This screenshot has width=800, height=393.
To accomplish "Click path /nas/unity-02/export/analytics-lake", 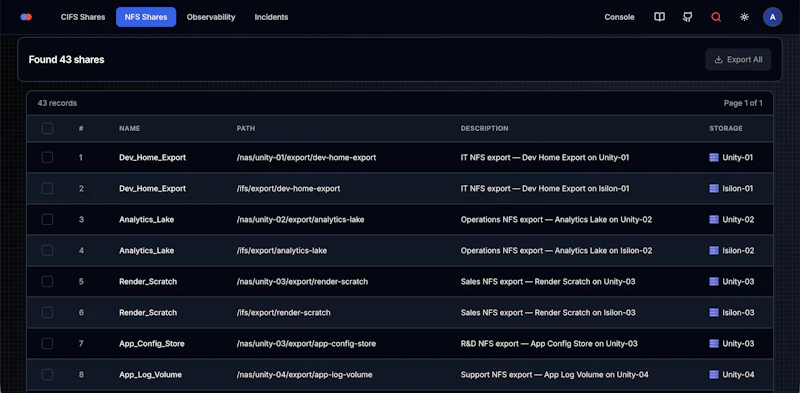I will [300, 219].
